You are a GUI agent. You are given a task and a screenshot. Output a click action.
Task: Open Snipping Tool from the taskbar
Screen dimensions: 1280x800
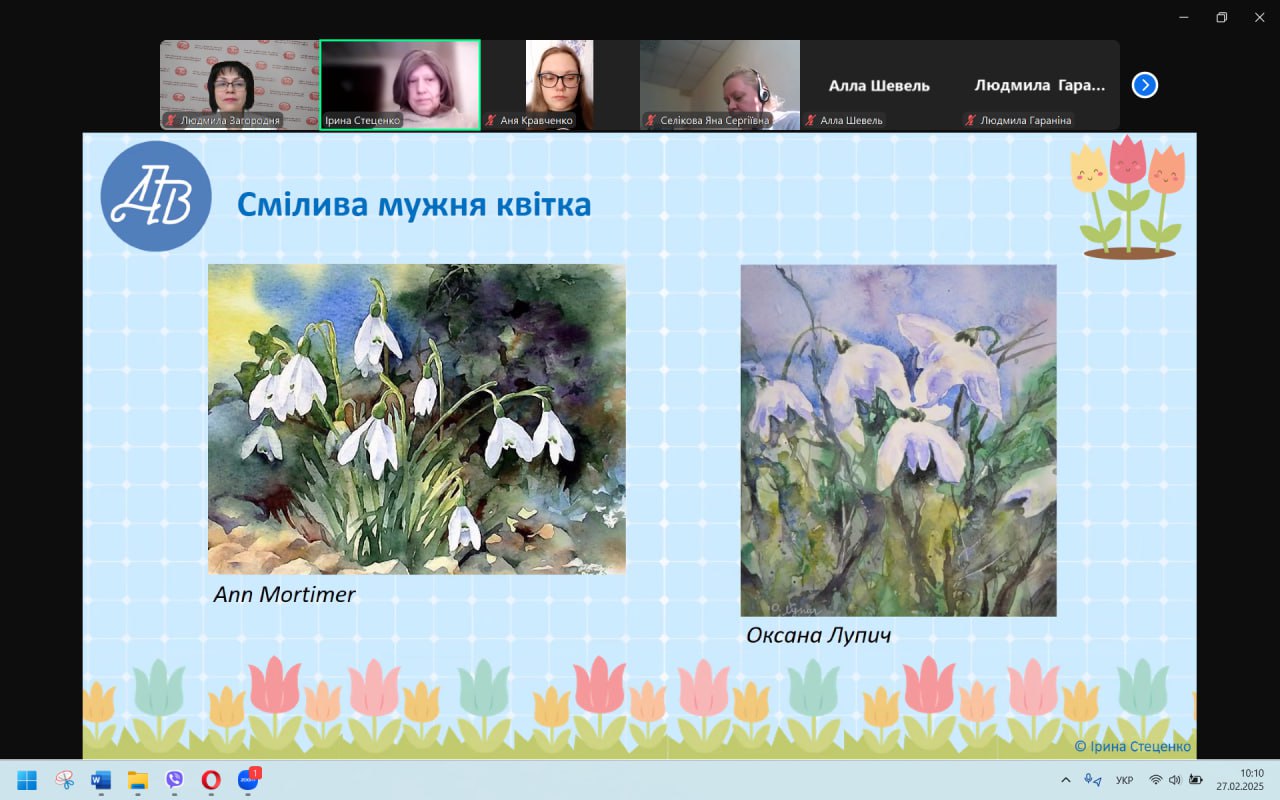point(64,780)
